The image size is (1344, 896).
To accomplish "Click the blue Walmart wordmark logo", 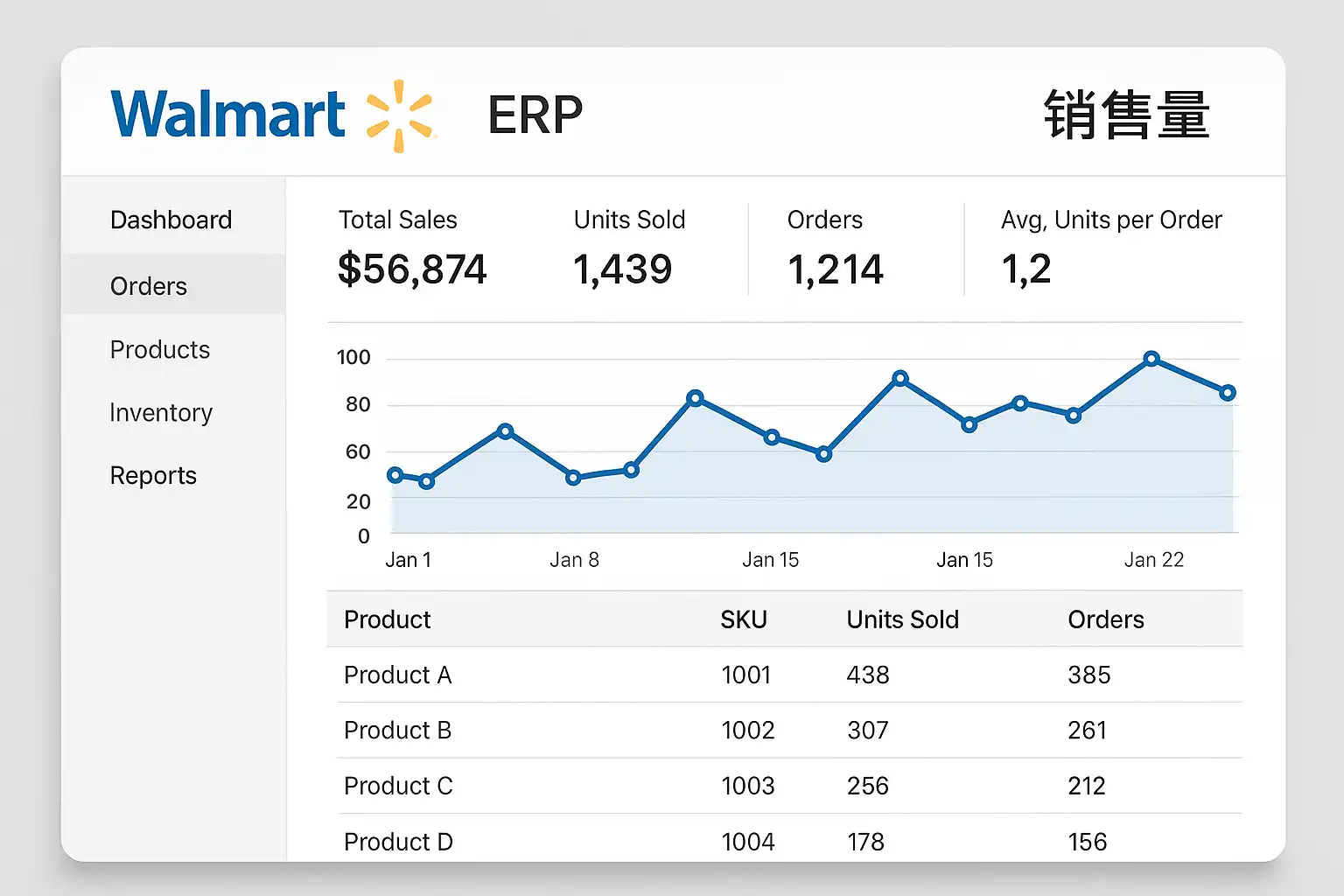I will click(228, 115).
